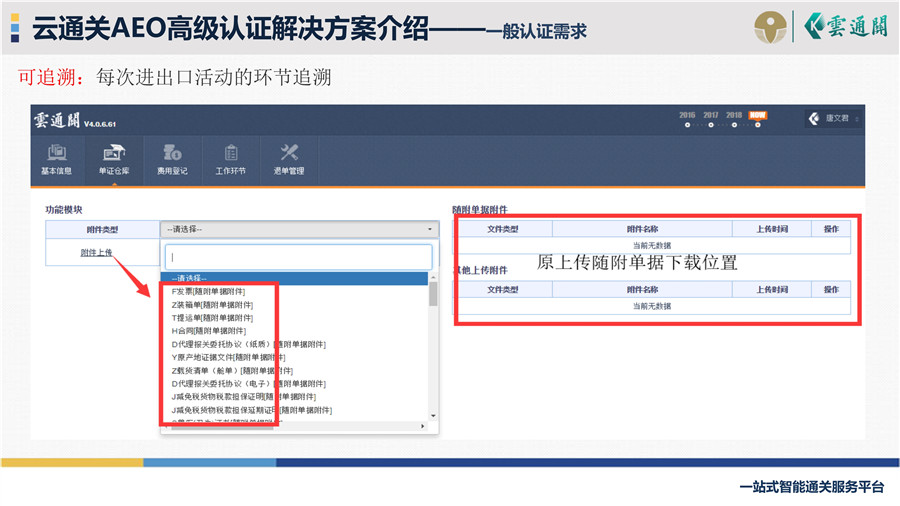Click 上传时间 header in 其他上传附件 table
900x506 pixels.
point(772,290)
